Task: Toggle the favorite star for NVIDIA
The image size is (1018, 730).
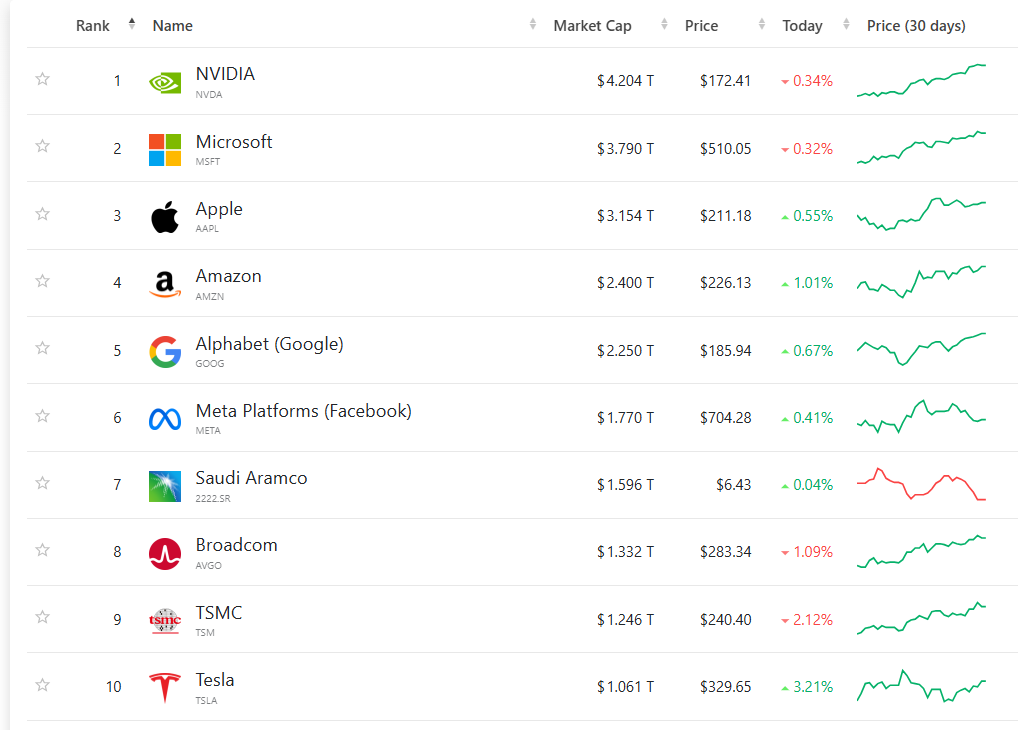Action: [x=42, y=80]
